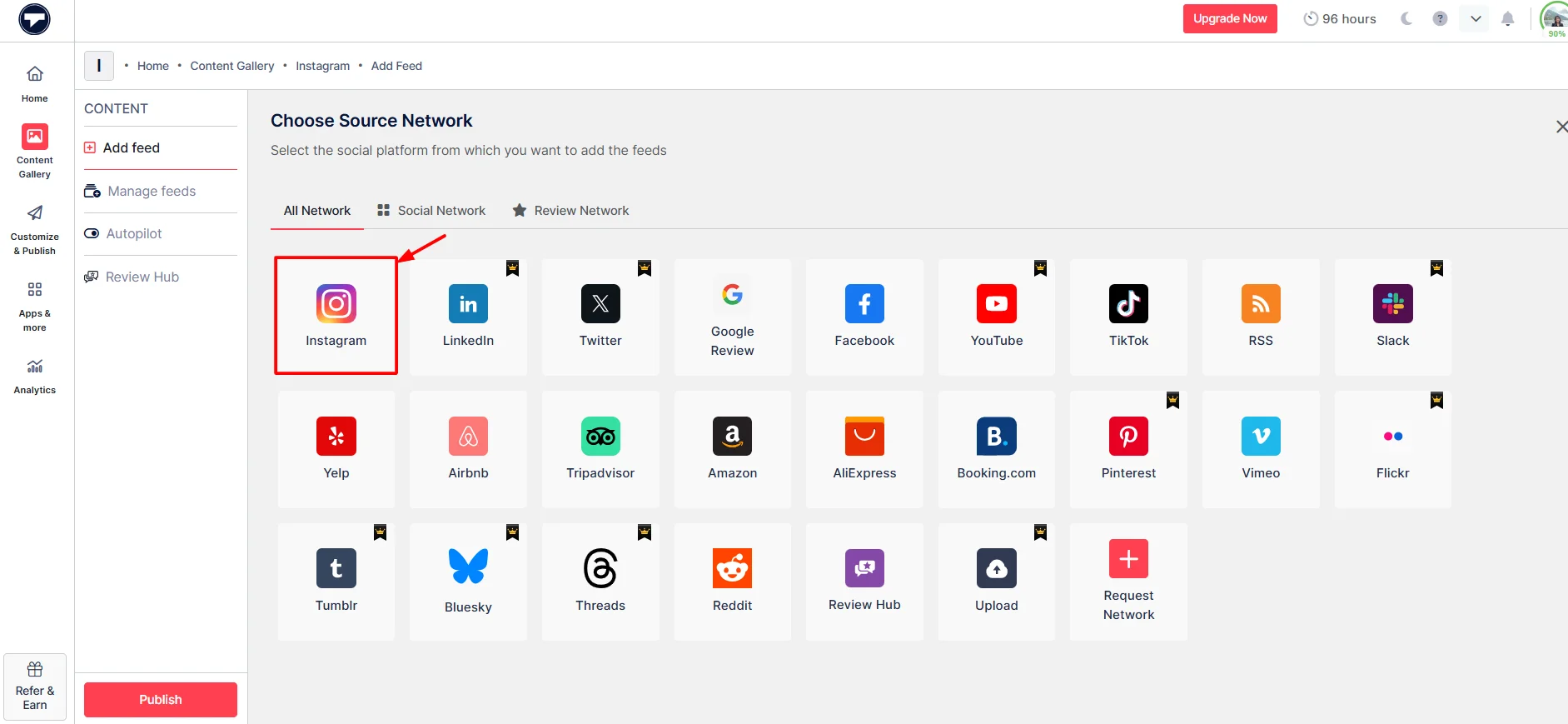Click the Request Network plus tile

pyautogui.click(x=1128, y=582)
